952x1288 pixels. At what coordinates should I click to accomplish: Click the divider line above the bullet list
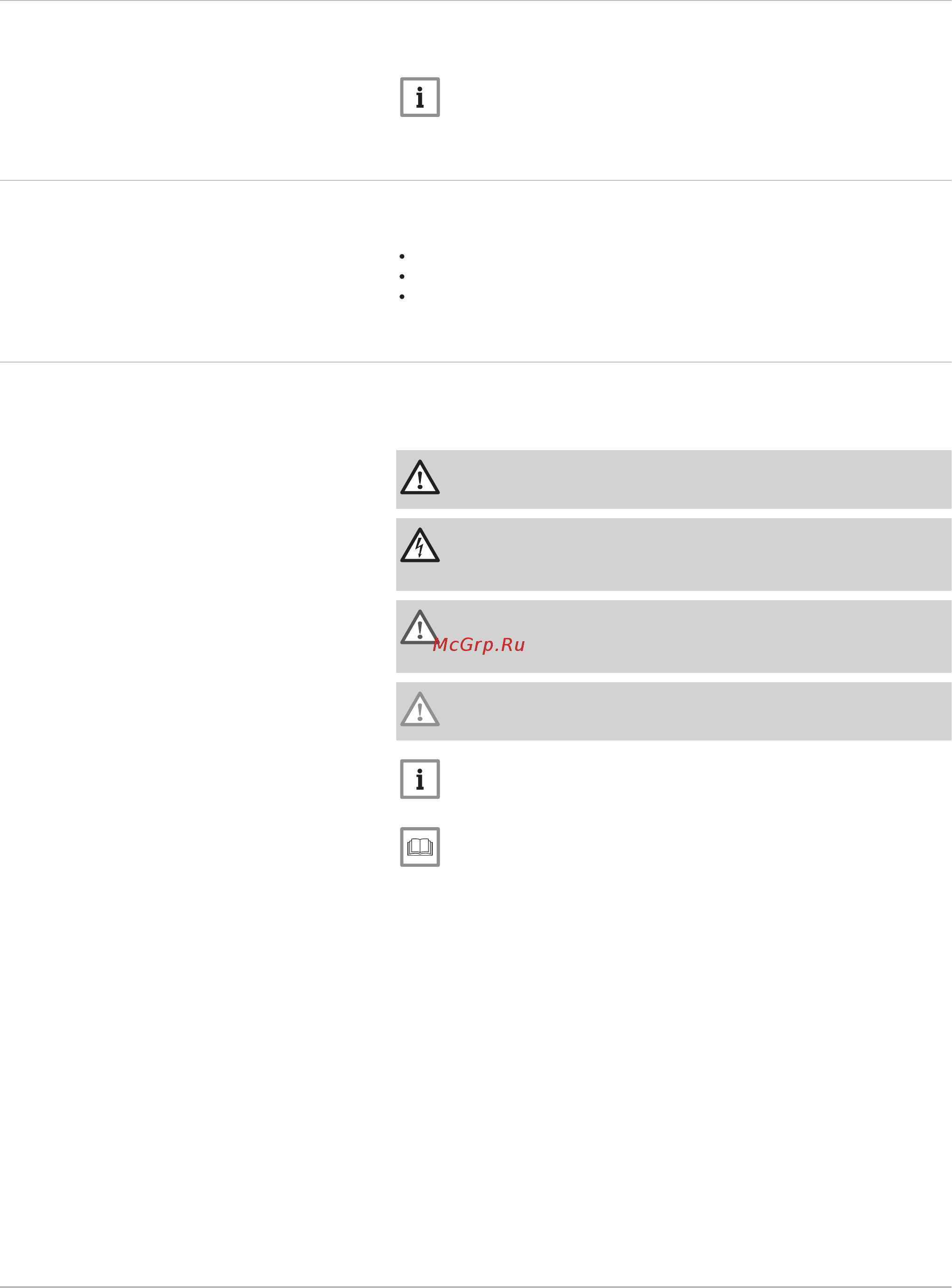476,180
